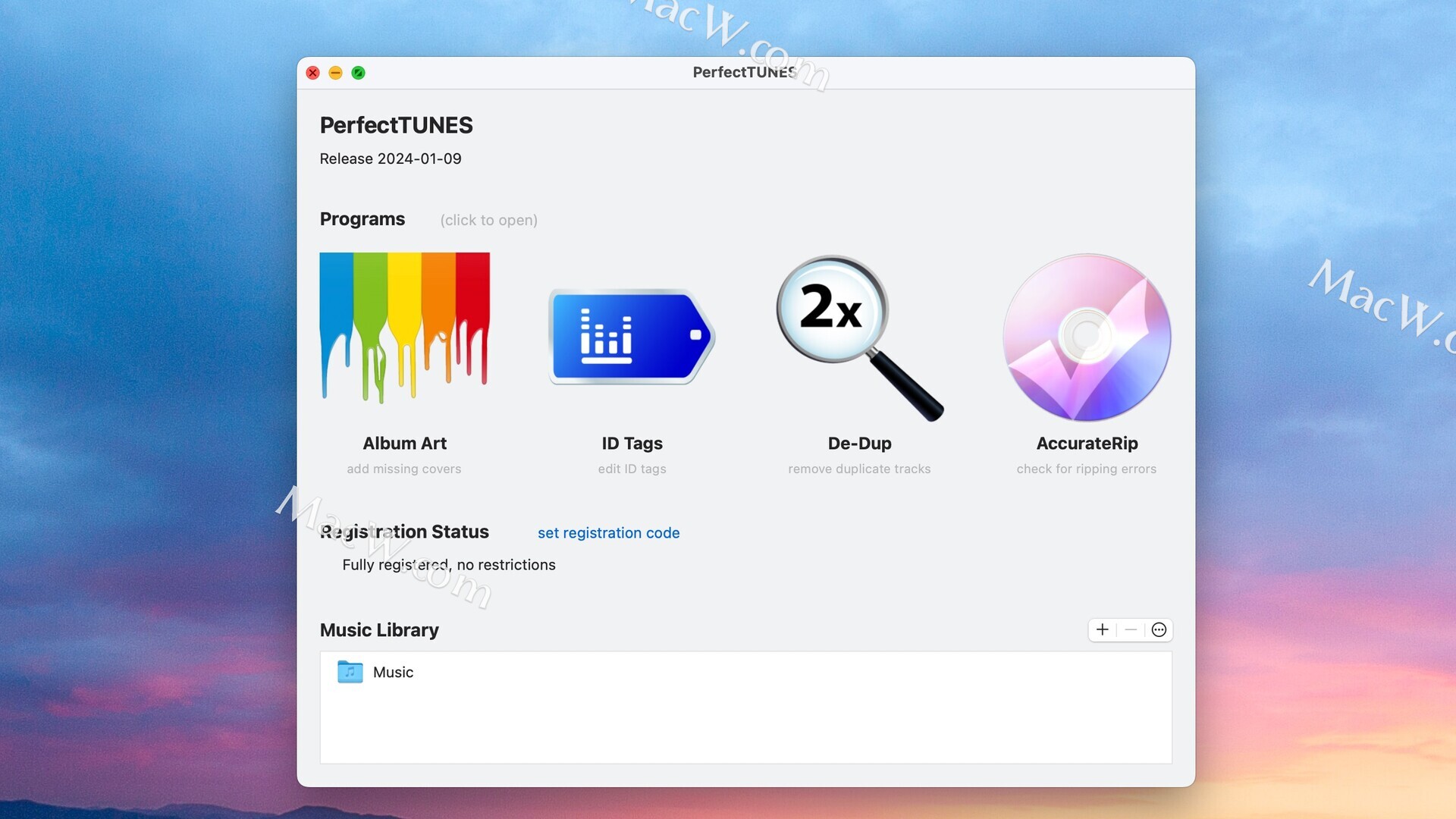Click the '(click to open)' hint text

[489, 220]
